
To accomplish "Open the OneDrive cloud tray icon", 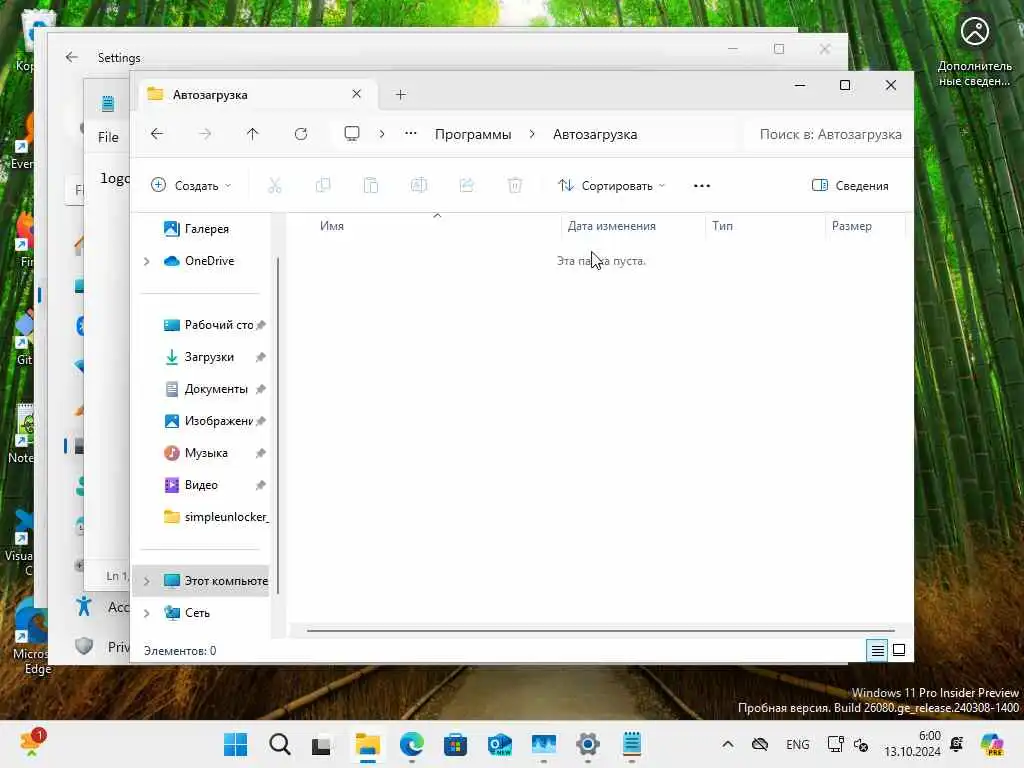I will [x=760, y=744].
